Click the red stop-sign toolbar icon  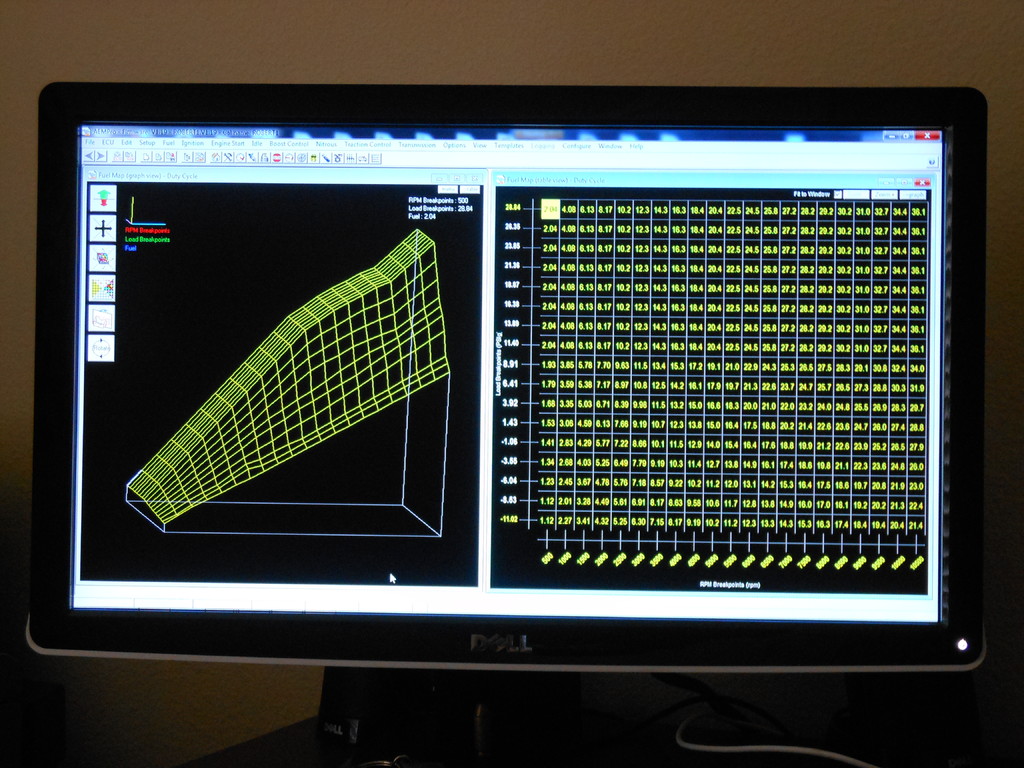click(277, 158)
